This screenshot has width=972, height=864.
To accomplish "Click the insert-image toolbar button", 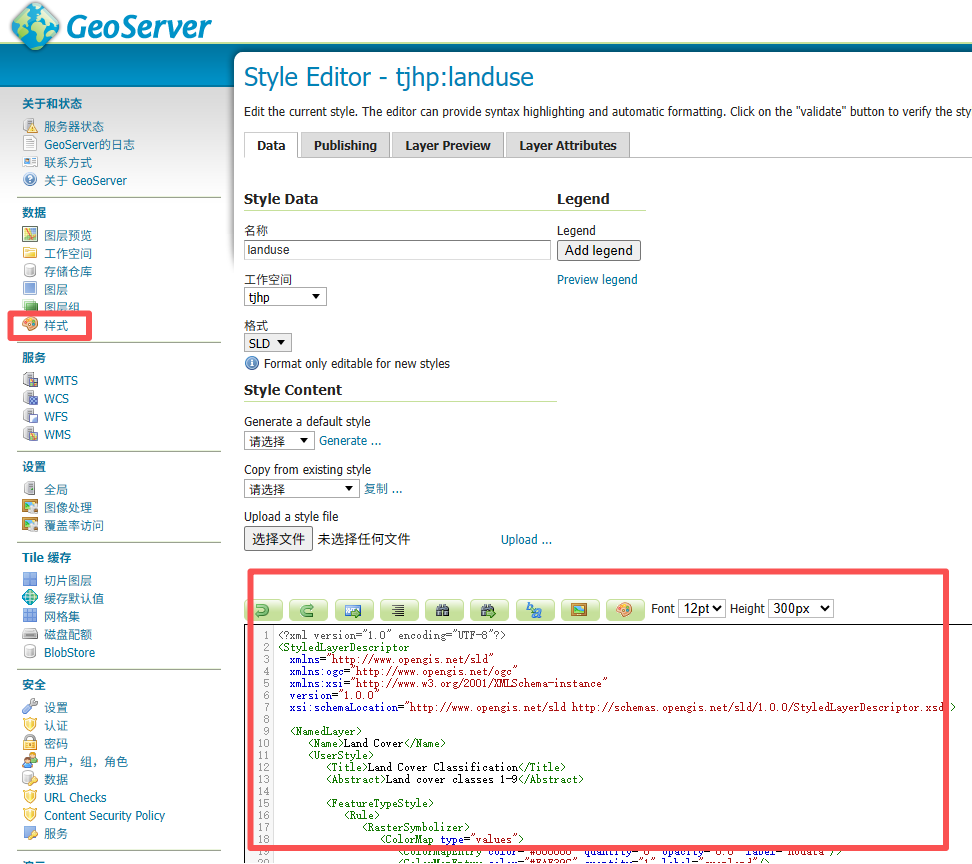I will tap(580, 611).
